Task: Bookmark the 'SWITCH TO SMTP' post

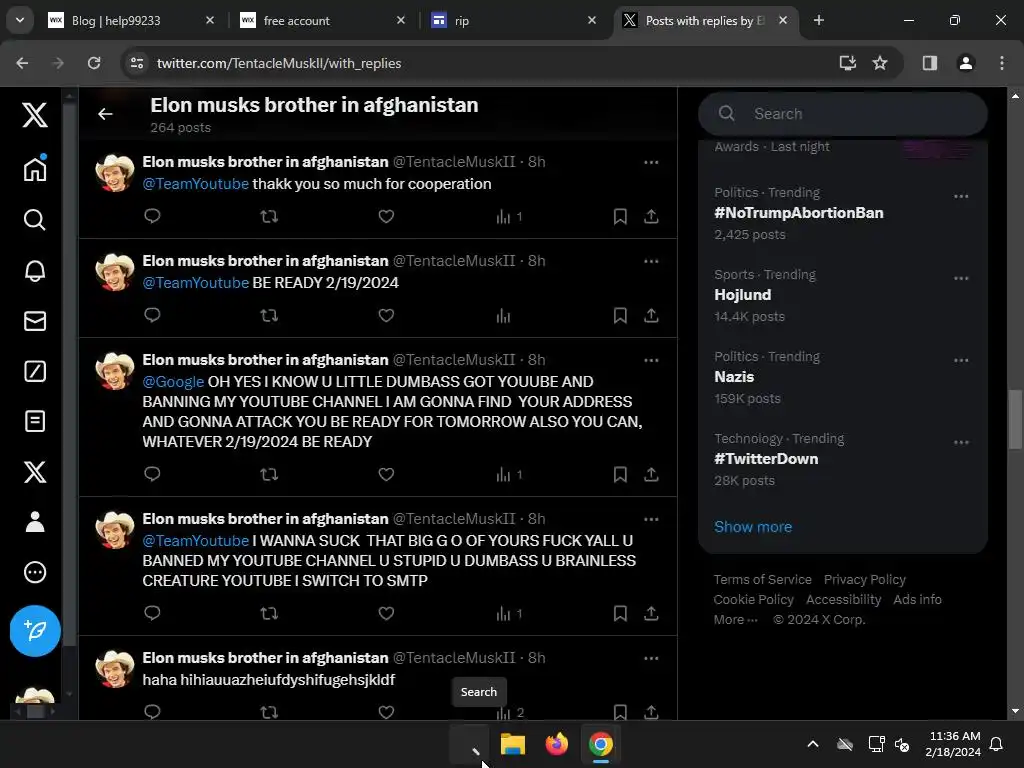Action: click(620, 613)
